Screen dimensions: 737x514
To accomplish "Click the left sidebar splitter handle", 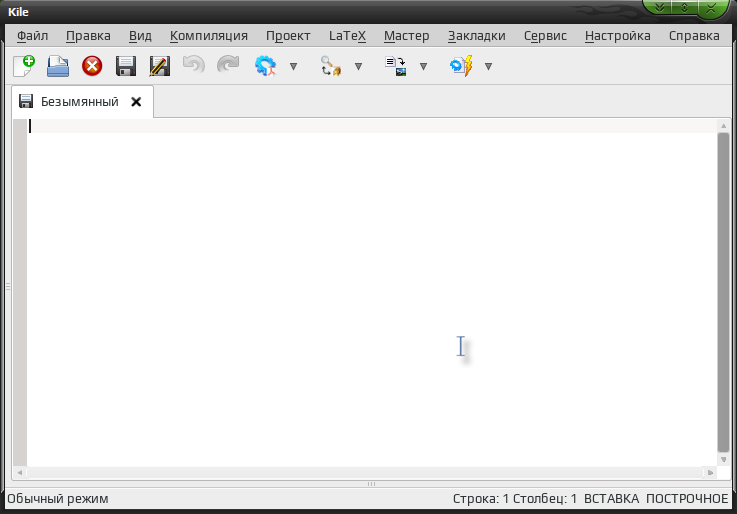I will point(8,286).
